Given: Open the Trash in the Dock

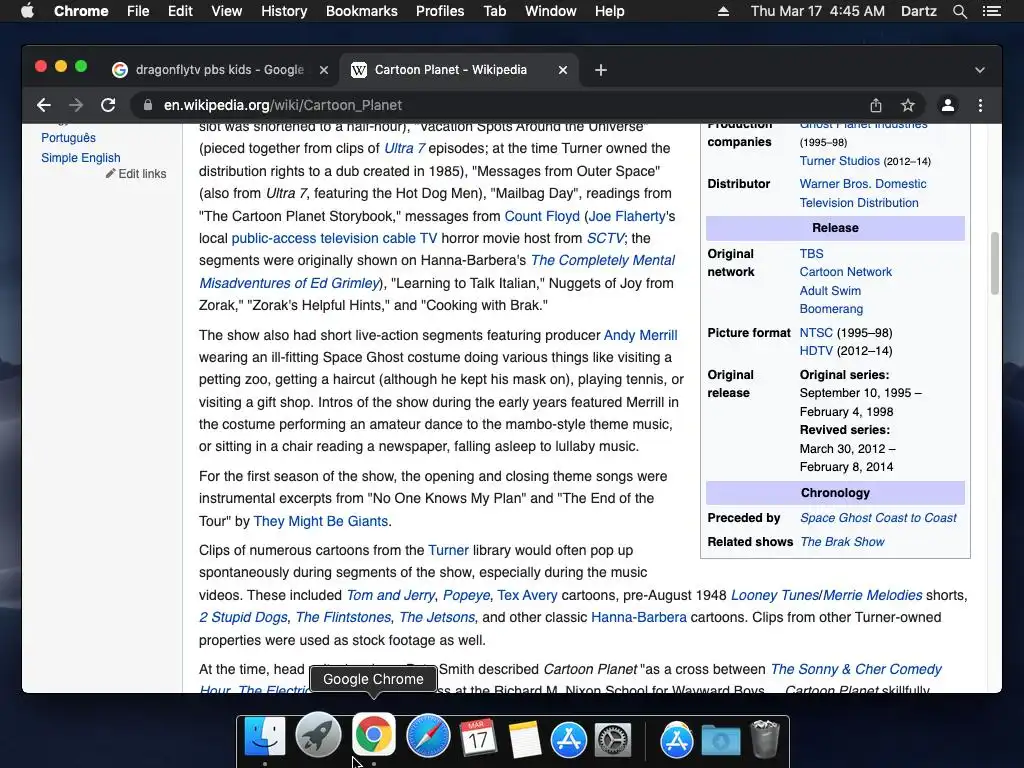Looking at the screenshot, I should (765, 739).
